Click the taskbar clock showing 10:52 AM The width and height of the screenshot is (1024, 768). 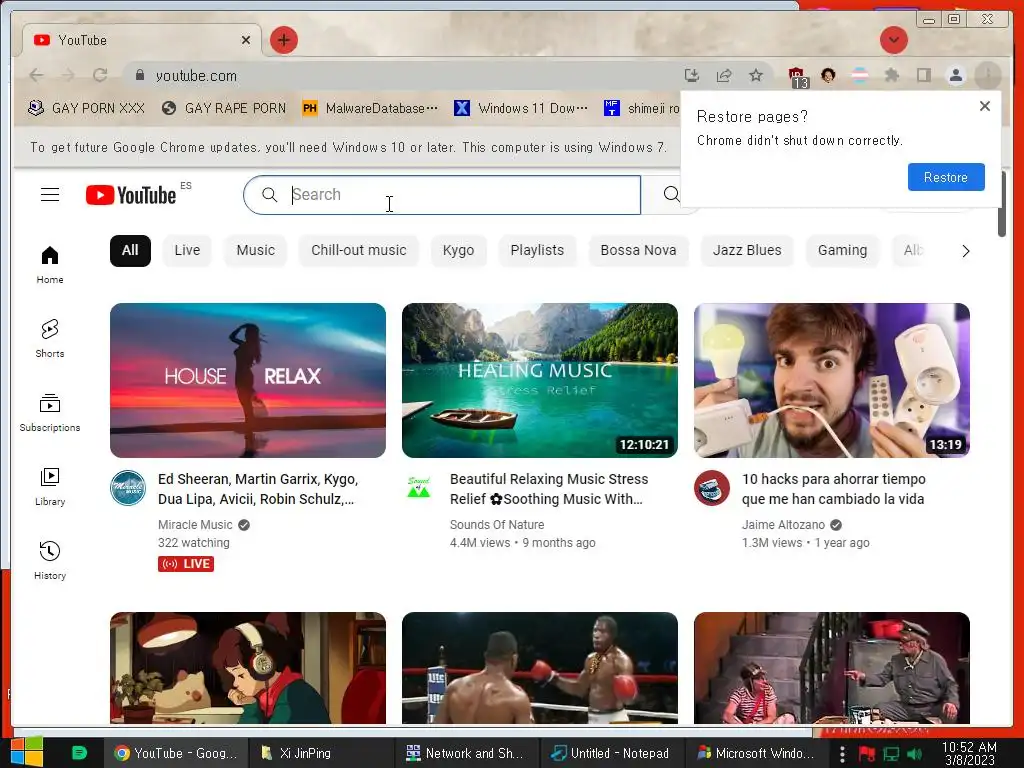[x=969, y=754]
